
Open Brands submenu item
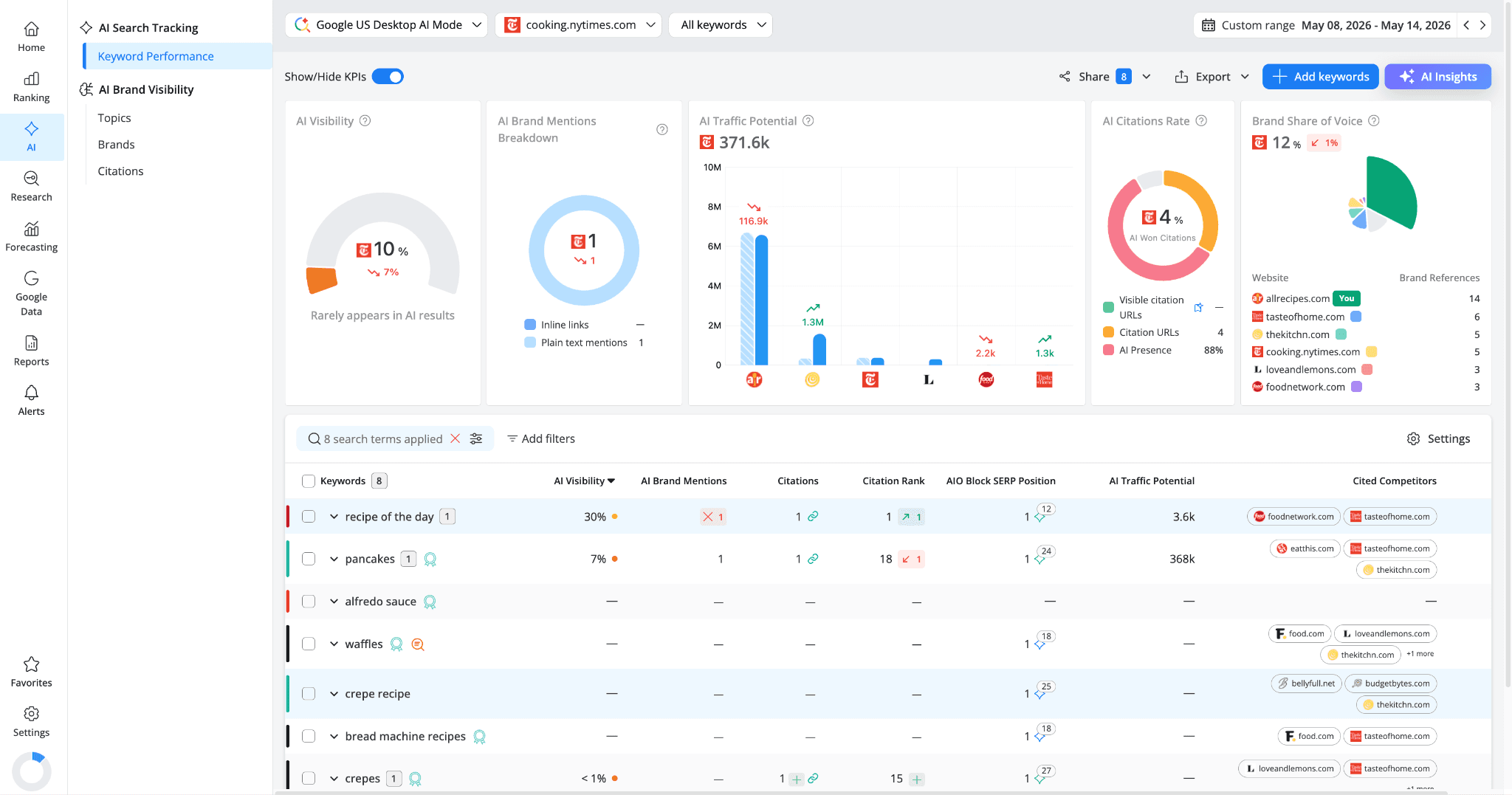tap(117, 145)
